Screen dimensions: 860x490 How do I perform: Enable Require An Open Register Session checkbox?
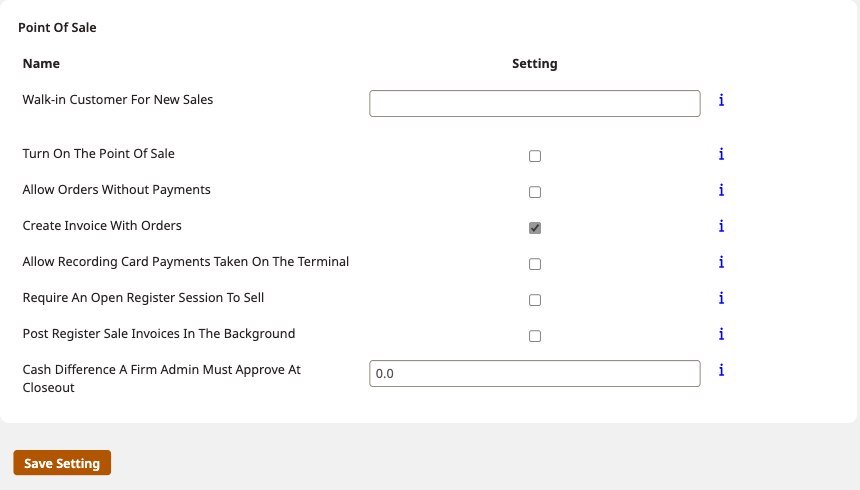(535, 300)
